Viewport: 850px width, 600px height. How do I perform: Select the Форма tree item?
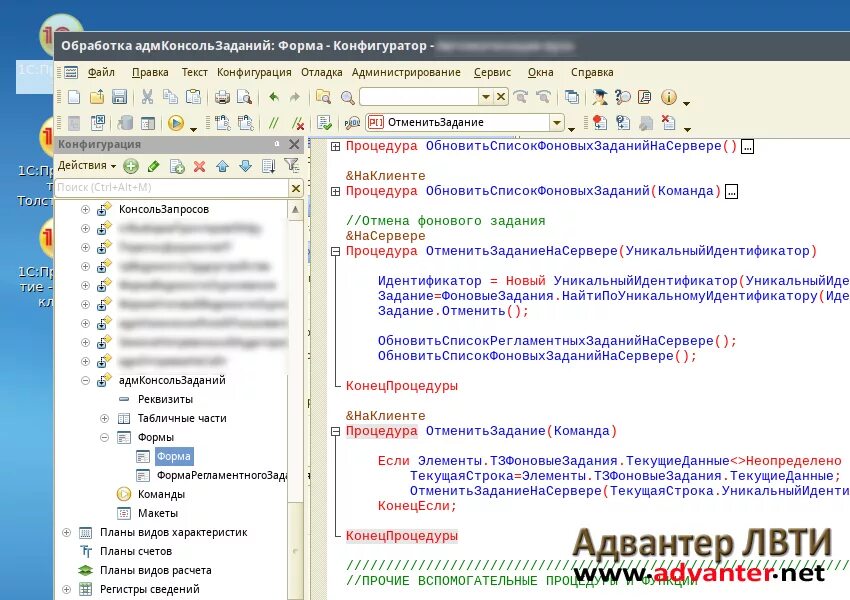(x=173, y=456)
